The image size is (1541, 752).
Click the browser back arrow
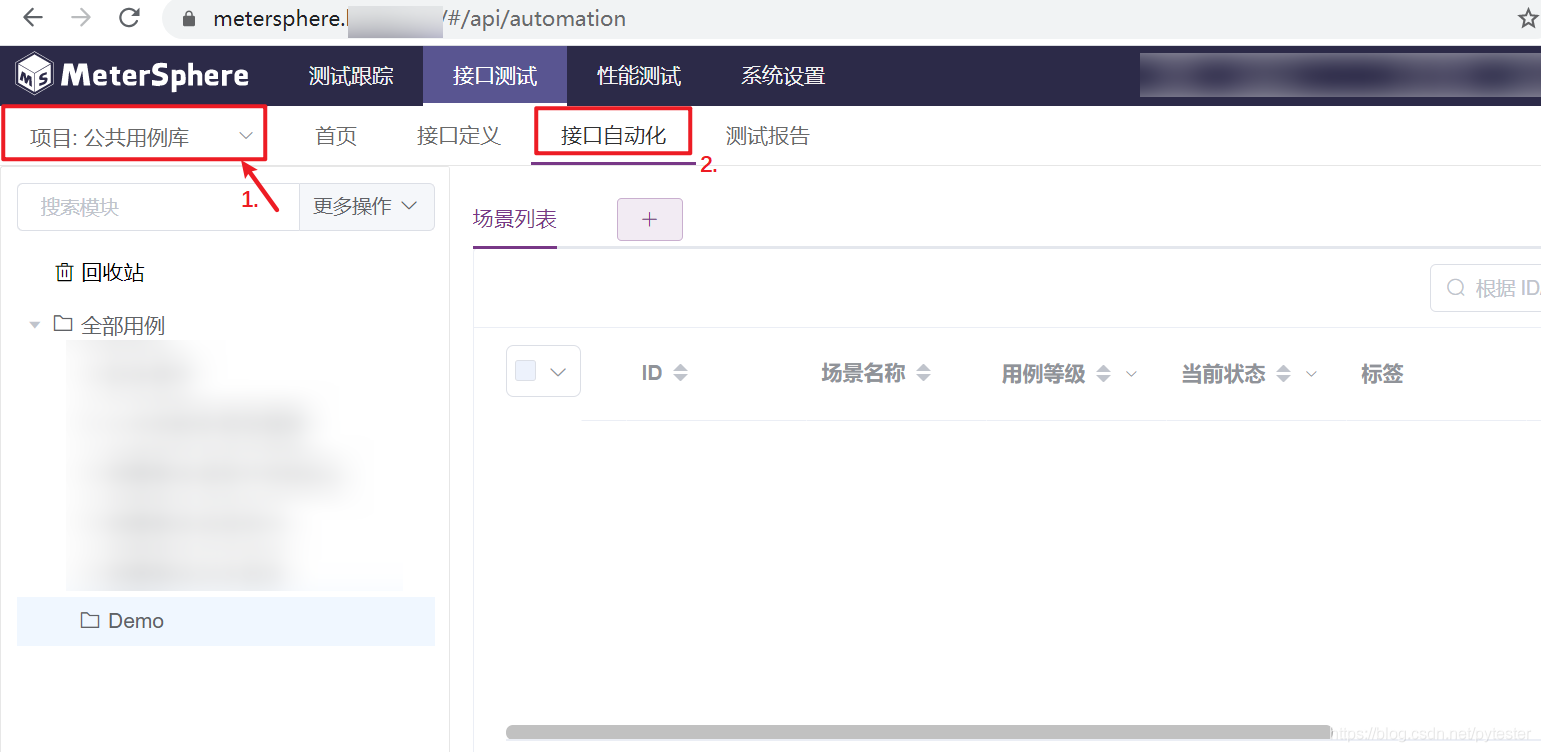pyautogui.click(x=33, y=18)
